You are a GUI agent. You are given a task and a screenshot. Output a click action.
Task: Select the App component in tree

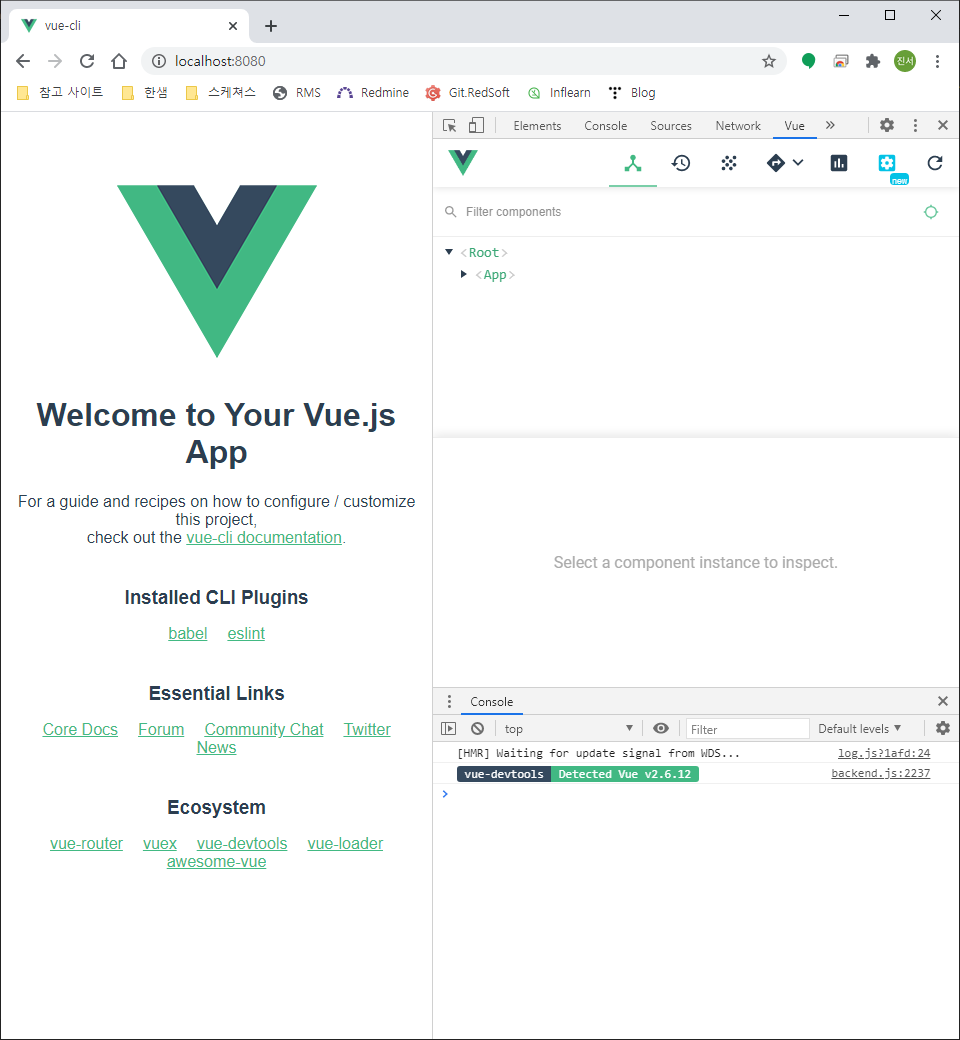coord(495,275)
